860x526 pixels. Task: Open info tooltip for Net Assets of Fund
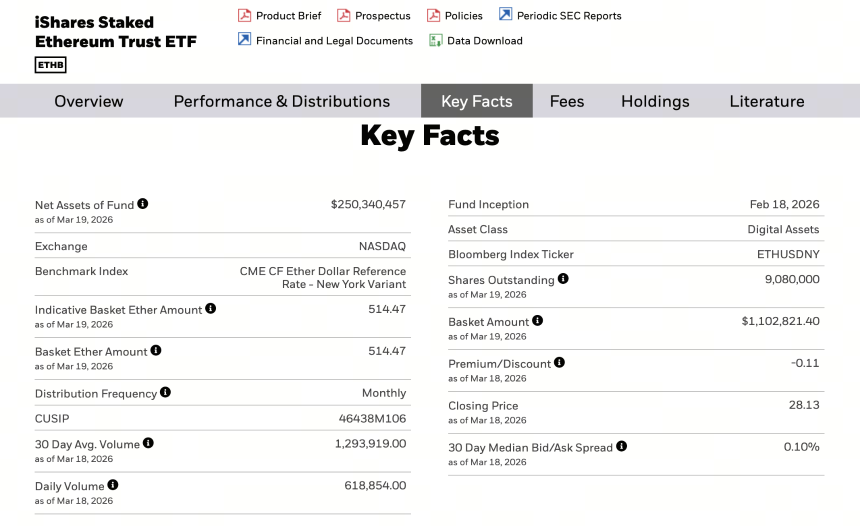[143, 203]
